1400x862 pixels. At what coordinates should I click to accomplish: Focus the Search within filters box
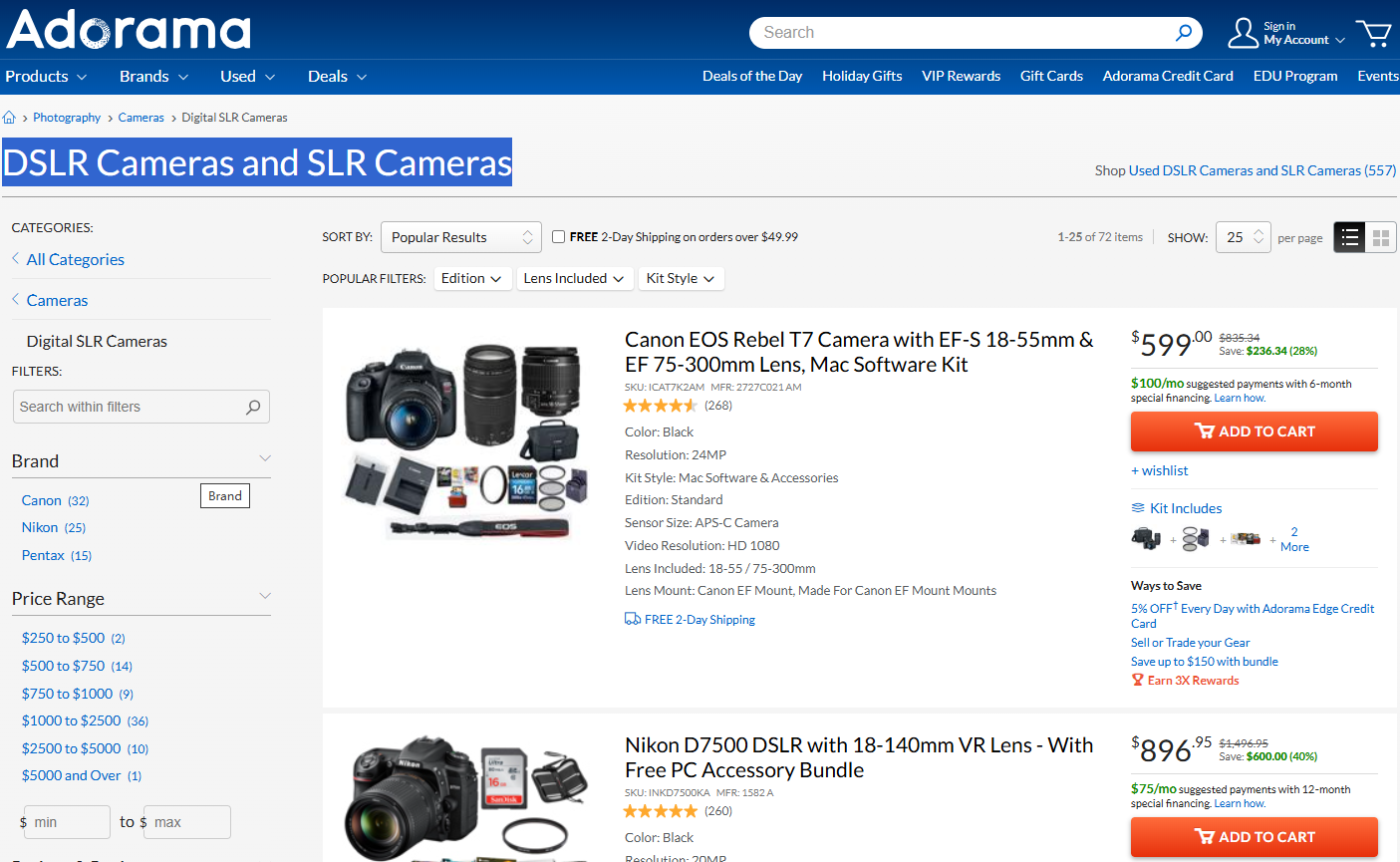pyautogui.click(x=141, y=407)
